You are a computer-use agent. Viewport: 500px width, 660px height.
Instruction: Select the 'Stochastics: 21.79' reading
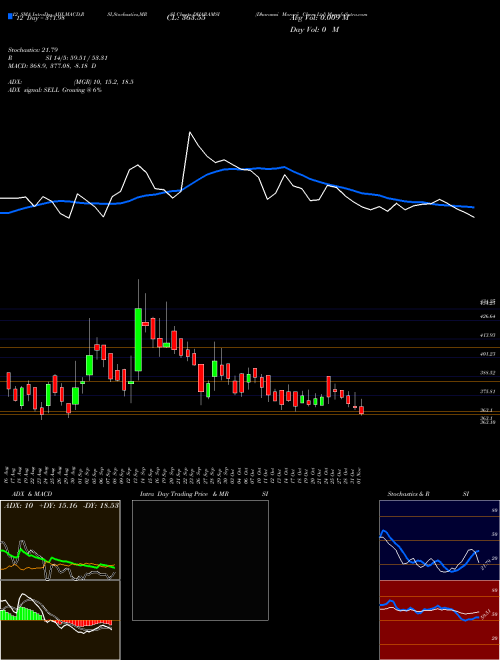[33, 50]
